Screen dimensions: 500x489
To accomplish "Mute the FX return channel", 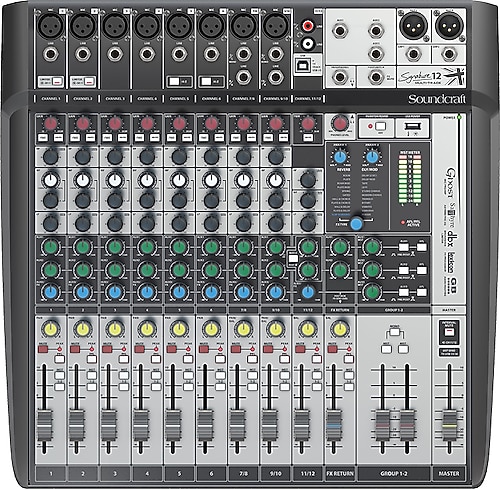I will click(332, 349).
